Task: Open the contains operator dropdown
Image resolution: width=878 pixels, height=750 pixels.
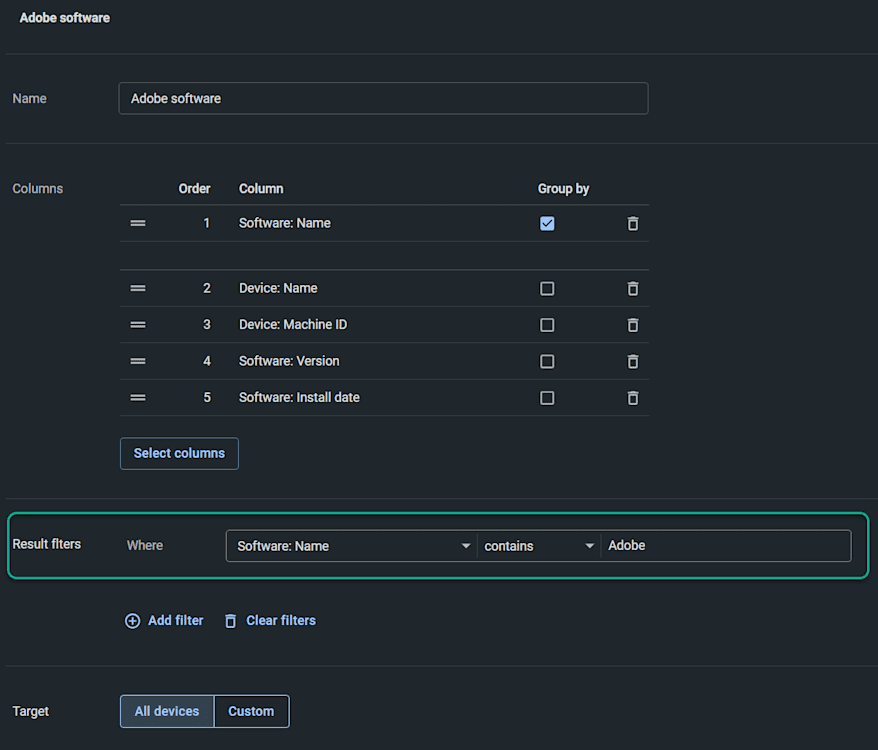Action: pyautogui.click(x=539, y=546)
